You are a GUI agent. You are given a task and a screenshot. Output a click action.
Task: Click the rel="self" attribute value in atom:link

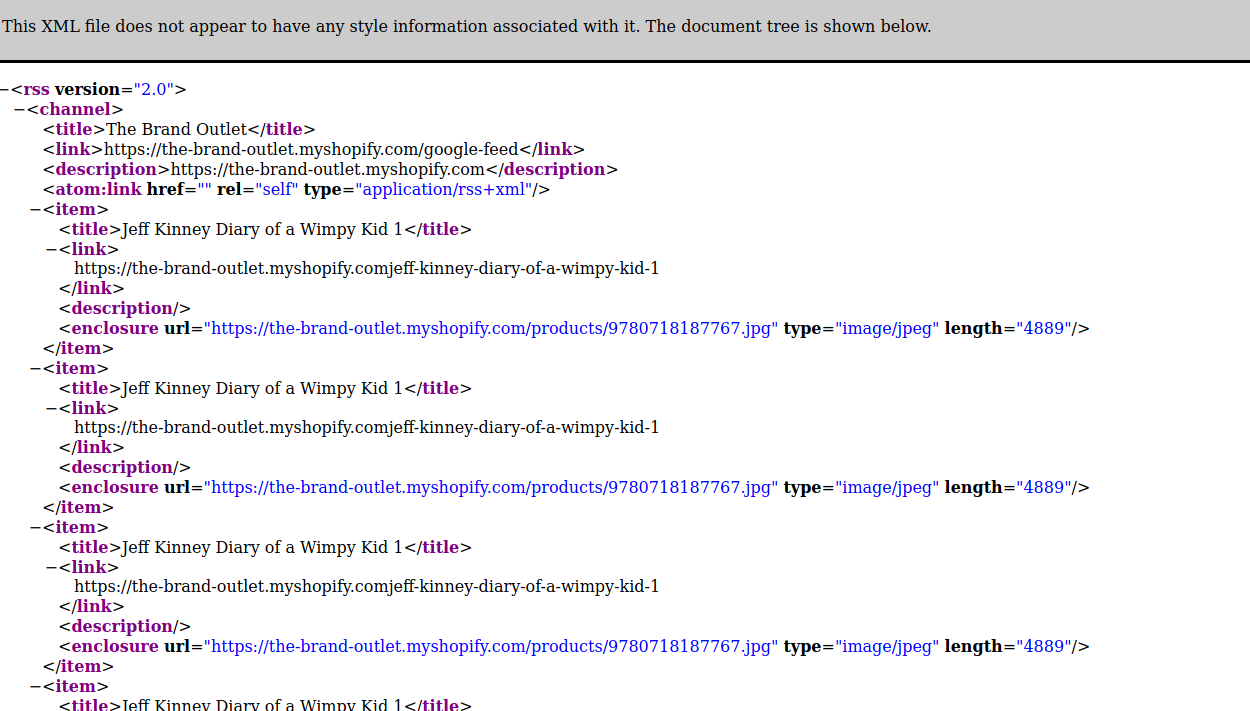tap(277, 189)
